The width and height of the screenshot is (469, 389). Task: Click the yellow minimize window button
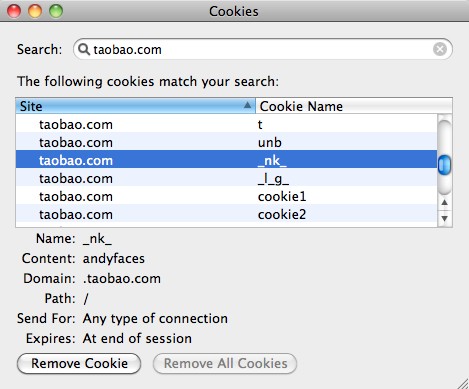[x=35, y=11]
